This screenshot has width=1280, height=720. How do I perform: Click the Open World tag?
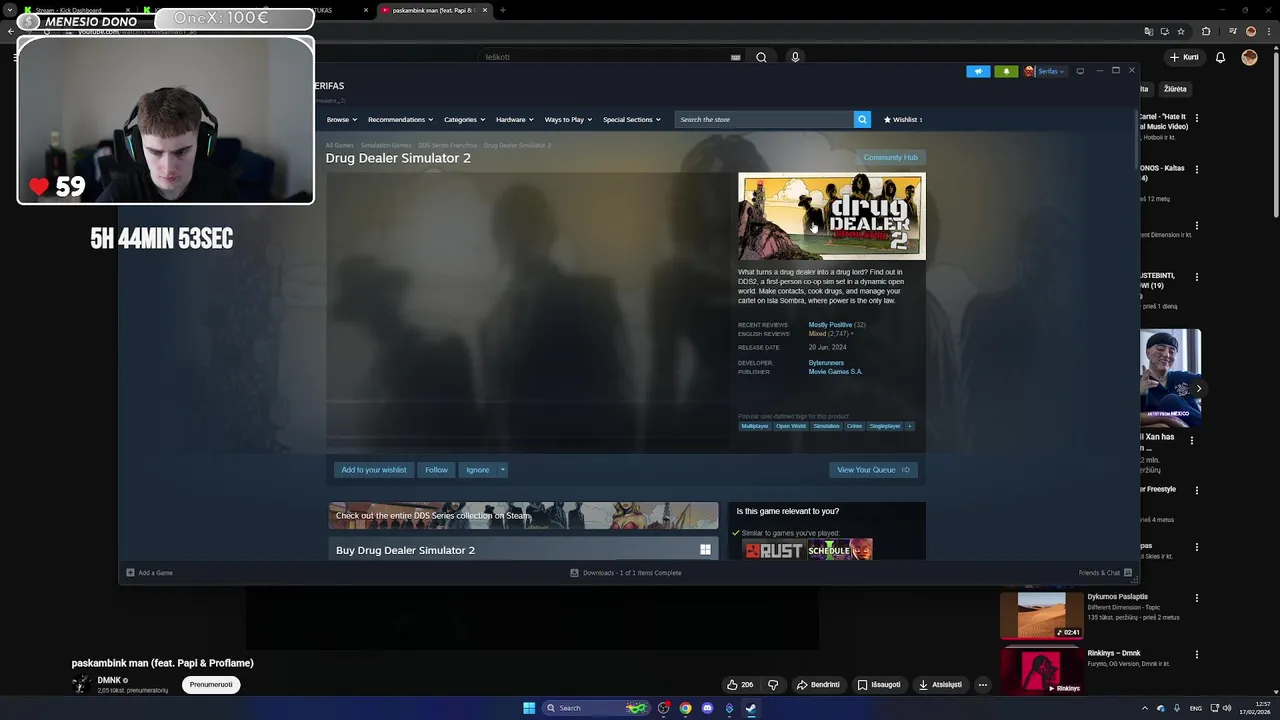790,426
